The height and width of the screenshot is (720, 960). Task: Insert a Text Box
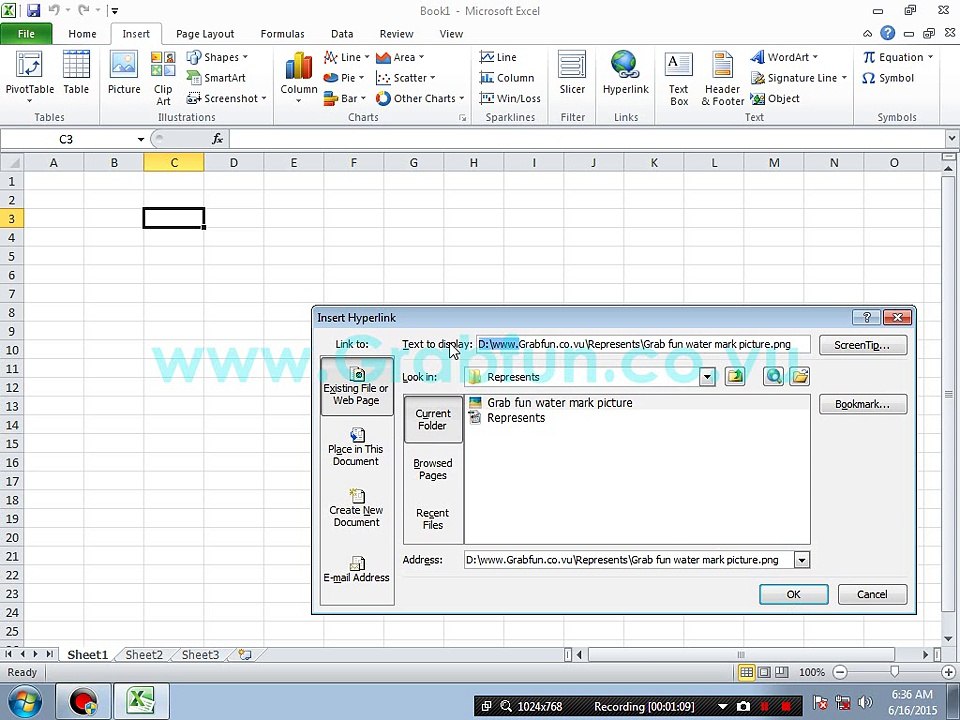click(678, 78)
